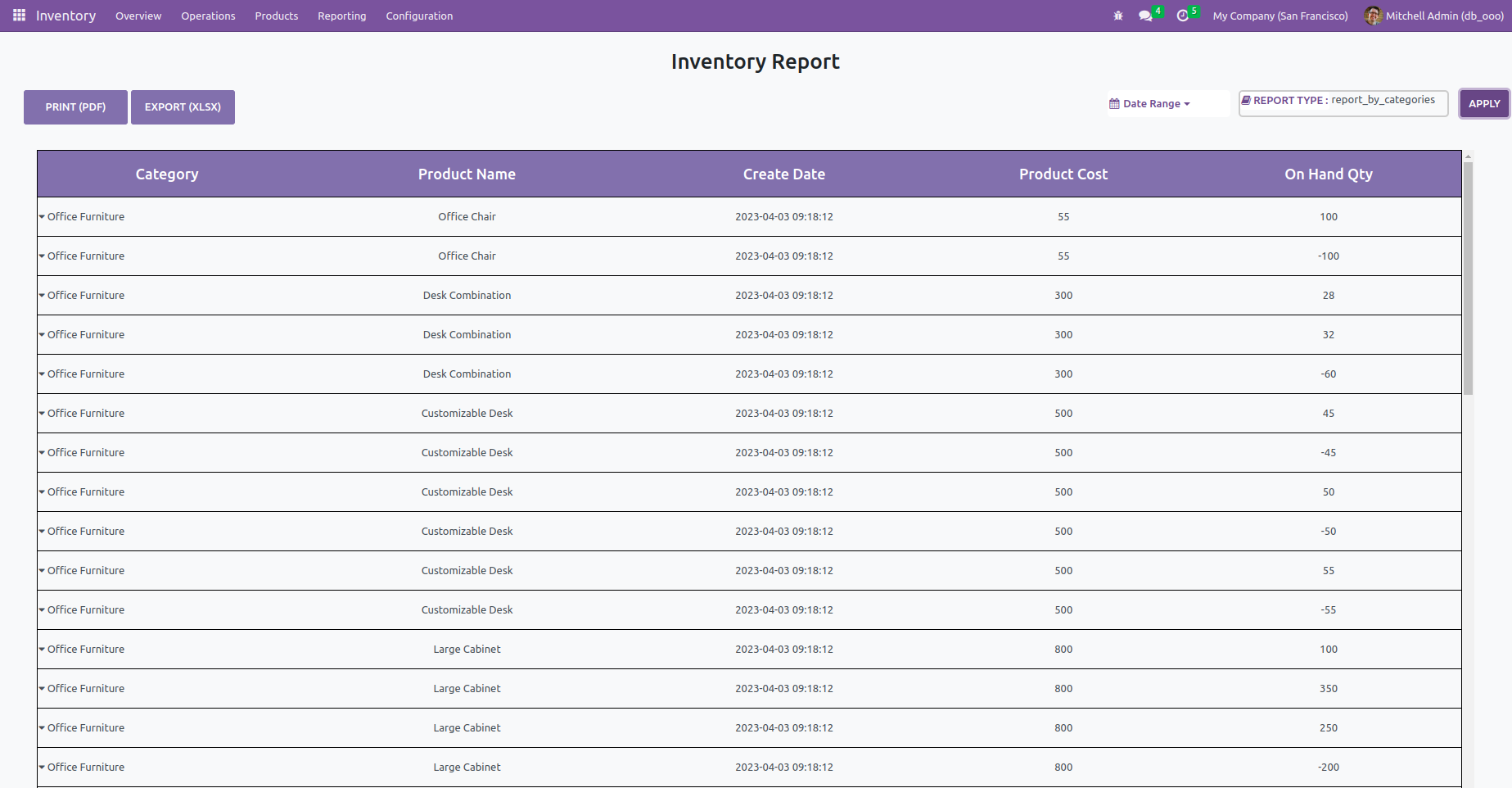Click the debug bug icon
1512x788 pixels.
[x=1118, y=16]
